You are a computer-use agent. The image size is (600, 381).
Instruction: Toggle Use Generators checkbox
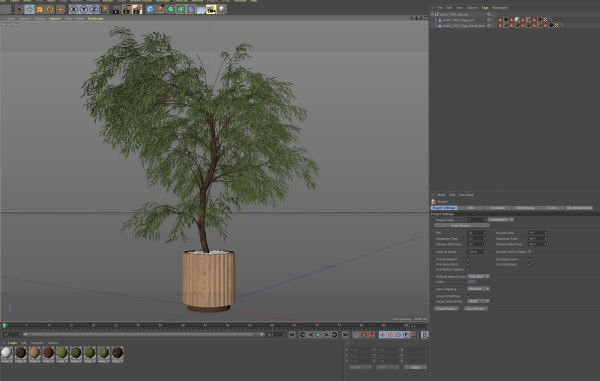tap(469, 264)
